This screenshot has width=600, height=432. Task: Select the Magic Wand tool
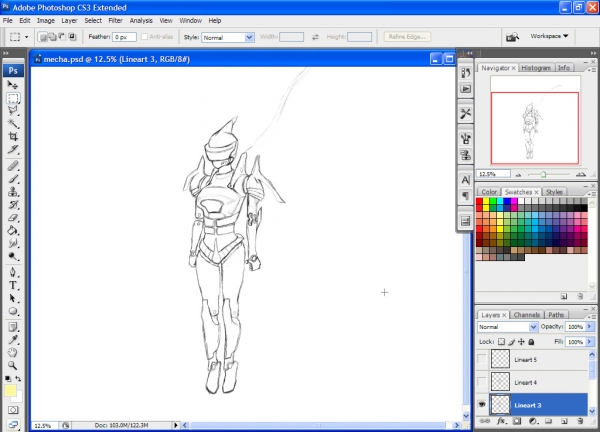[x=13, y=123]
